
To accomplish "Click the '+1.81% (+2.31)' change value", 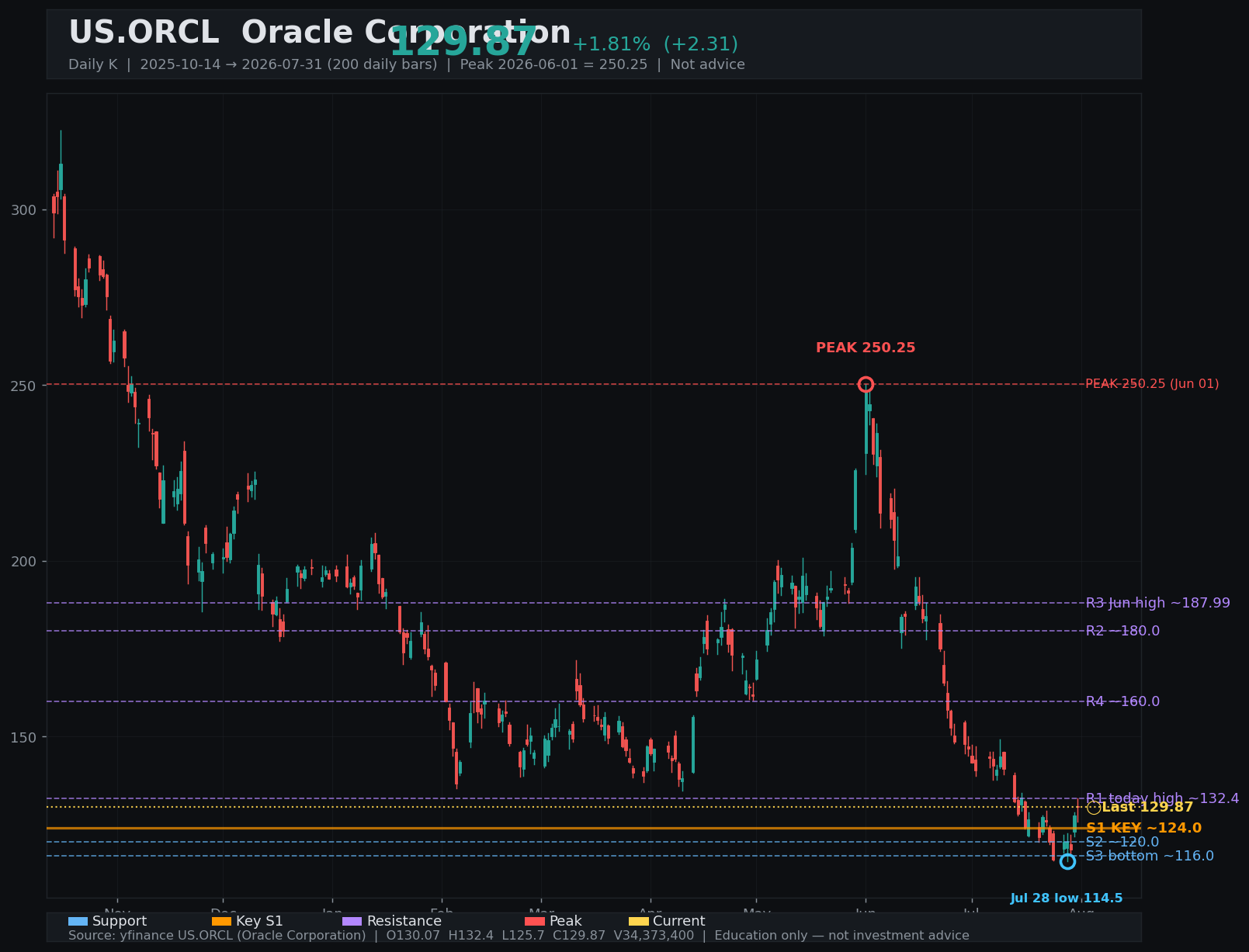I will [x=655, y=44].
